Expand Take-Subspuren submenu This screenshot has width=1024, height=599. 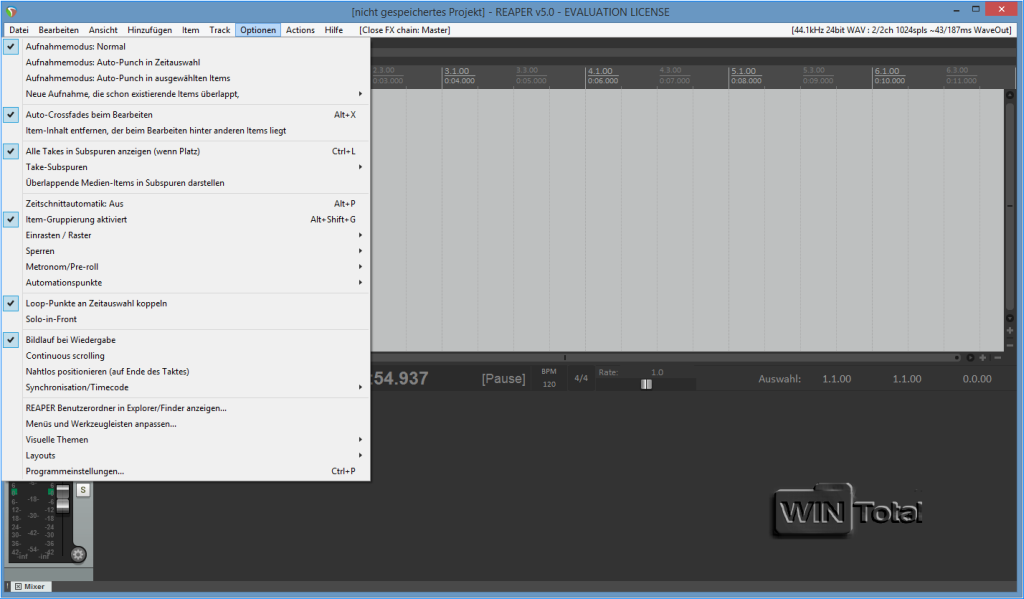point(186,167)
